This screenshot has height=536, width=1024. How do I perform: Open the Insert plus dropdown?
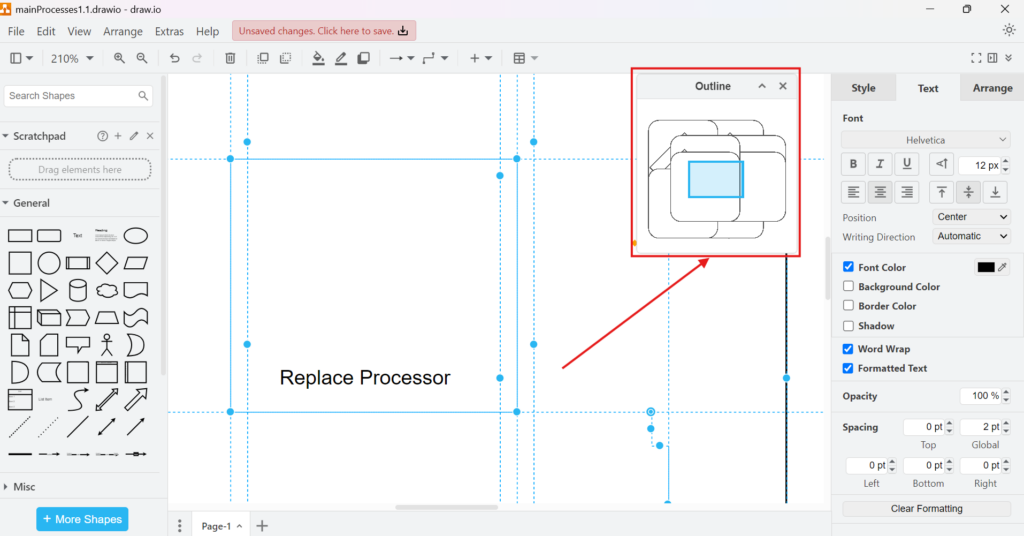[481, 58]
